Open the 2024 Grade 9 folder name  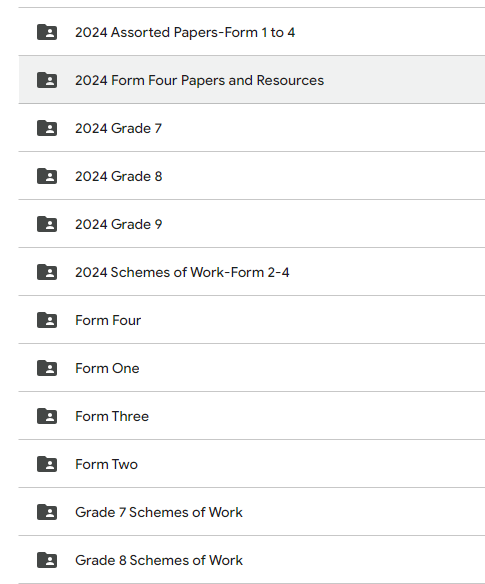coord(119,225)
